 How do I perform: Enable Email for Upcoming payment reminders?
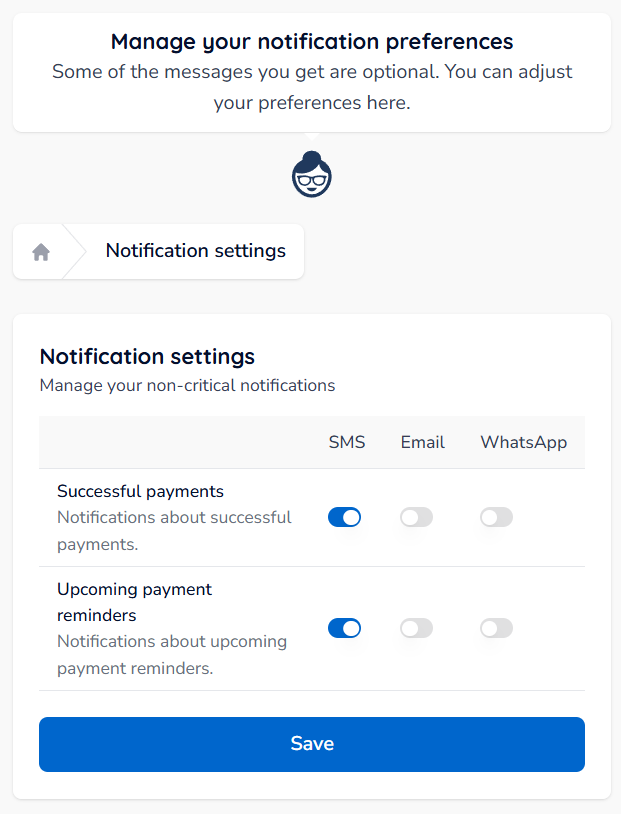point(416,628)
